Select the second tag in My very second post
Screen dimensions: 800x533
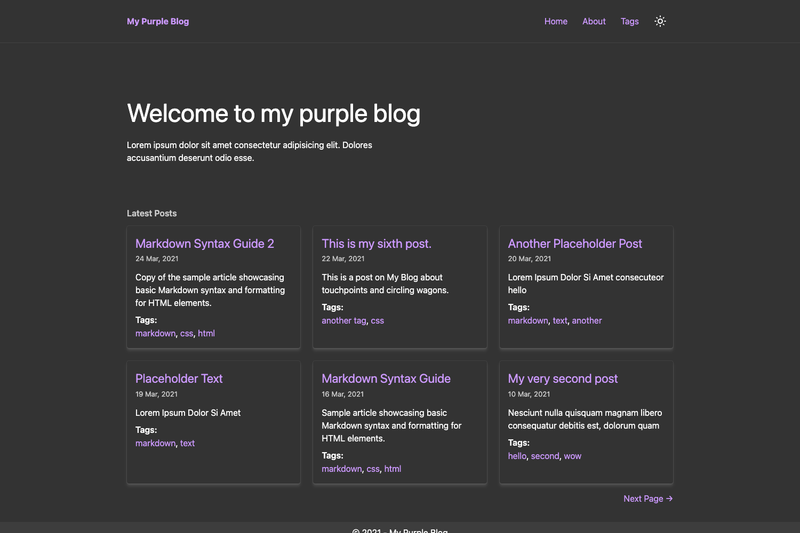[x=545, y=456]
